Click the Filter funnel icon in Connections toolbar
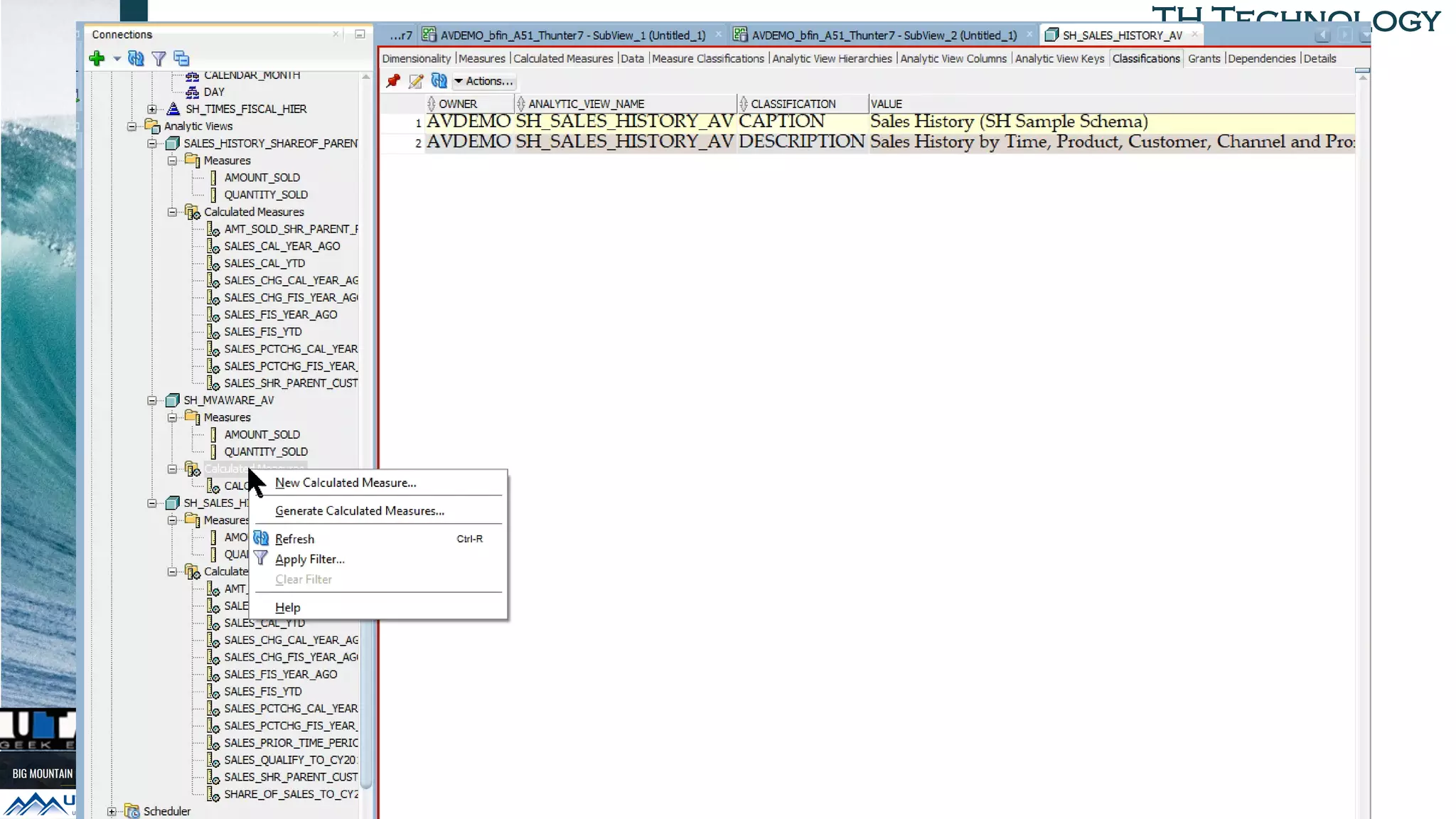Viewport: 1456px width, 819px height. (159, 58)
